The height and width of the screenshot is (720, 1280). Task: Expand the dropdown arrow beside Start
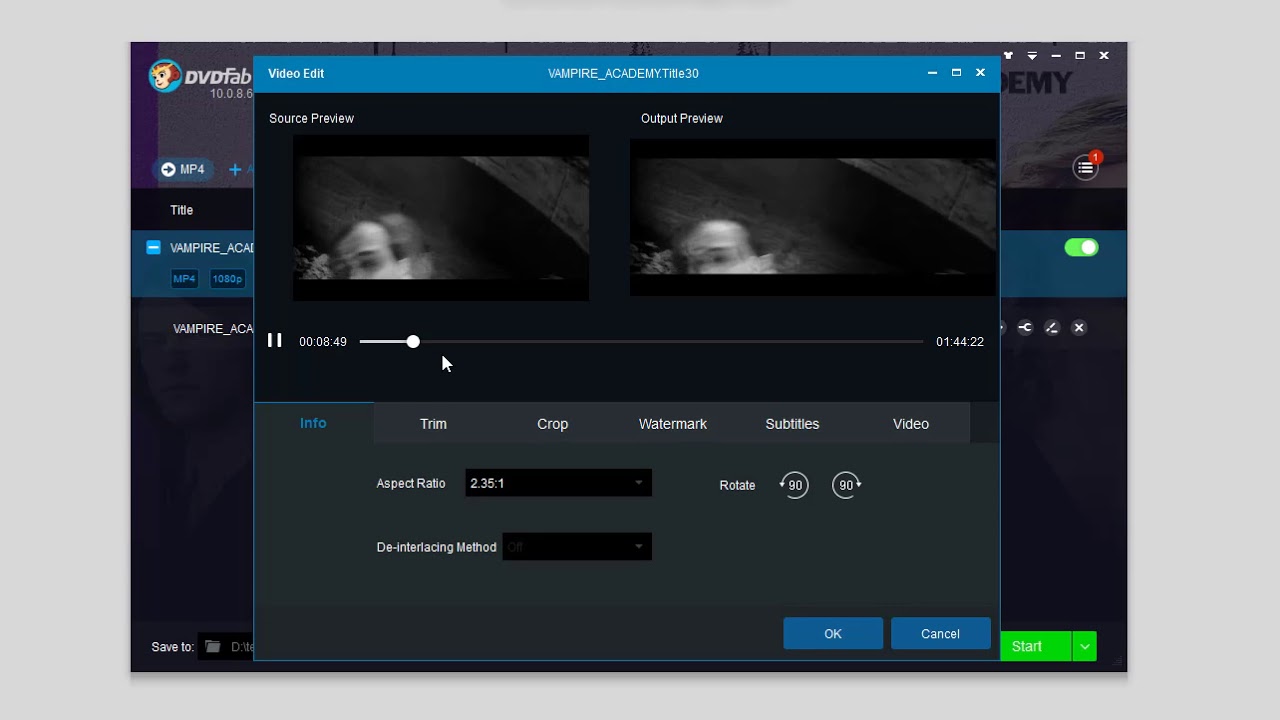(x=1084, y=646)
